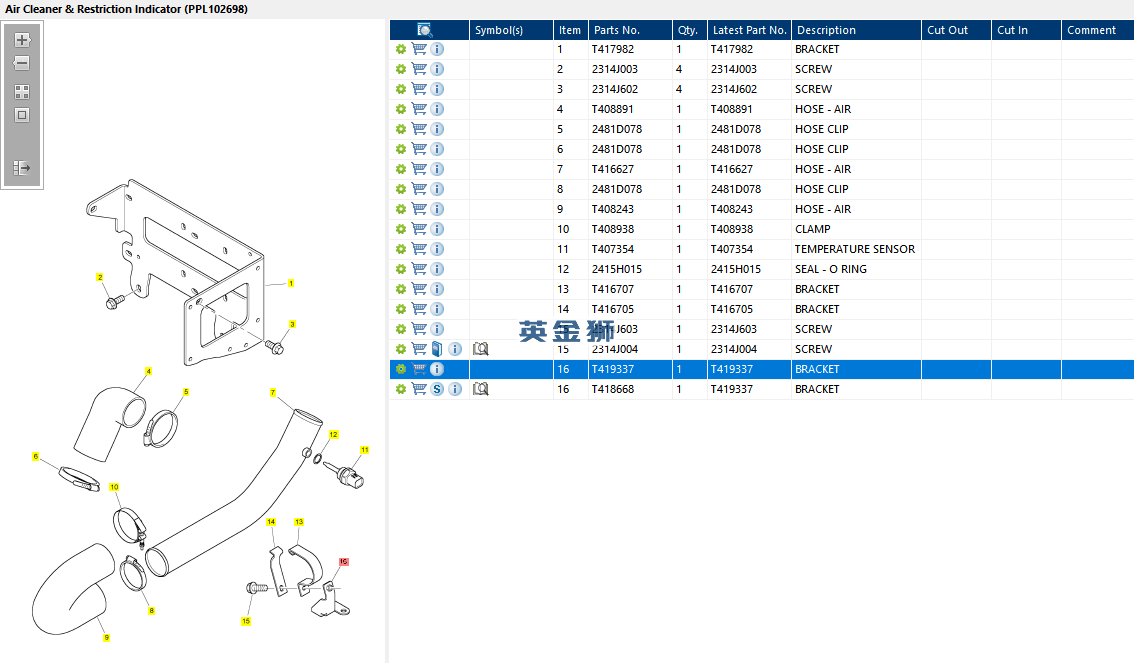Select part number 2415H015 cell

click(630, 269)
